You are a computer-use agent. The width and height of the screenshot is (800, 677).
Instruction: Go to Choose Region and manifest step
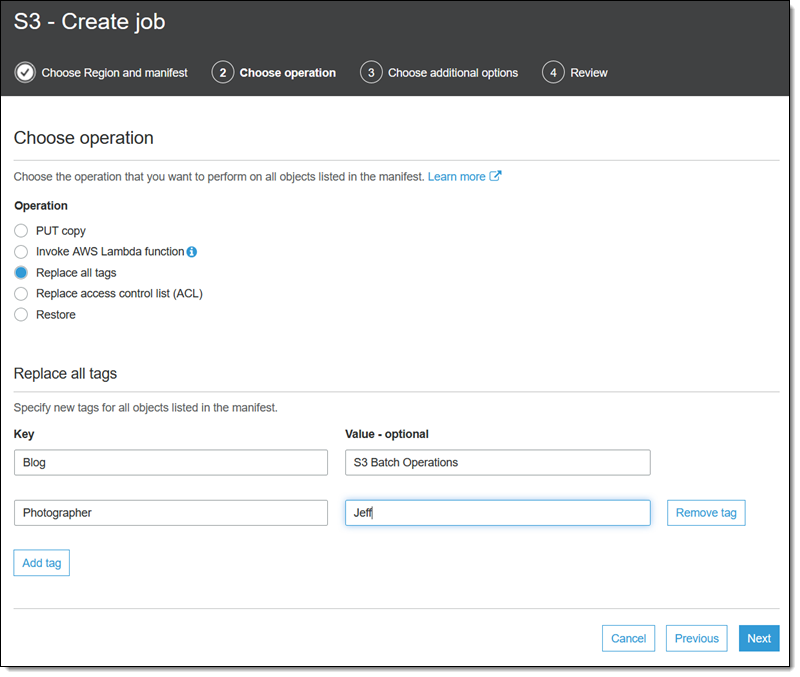tap(114, 73)
